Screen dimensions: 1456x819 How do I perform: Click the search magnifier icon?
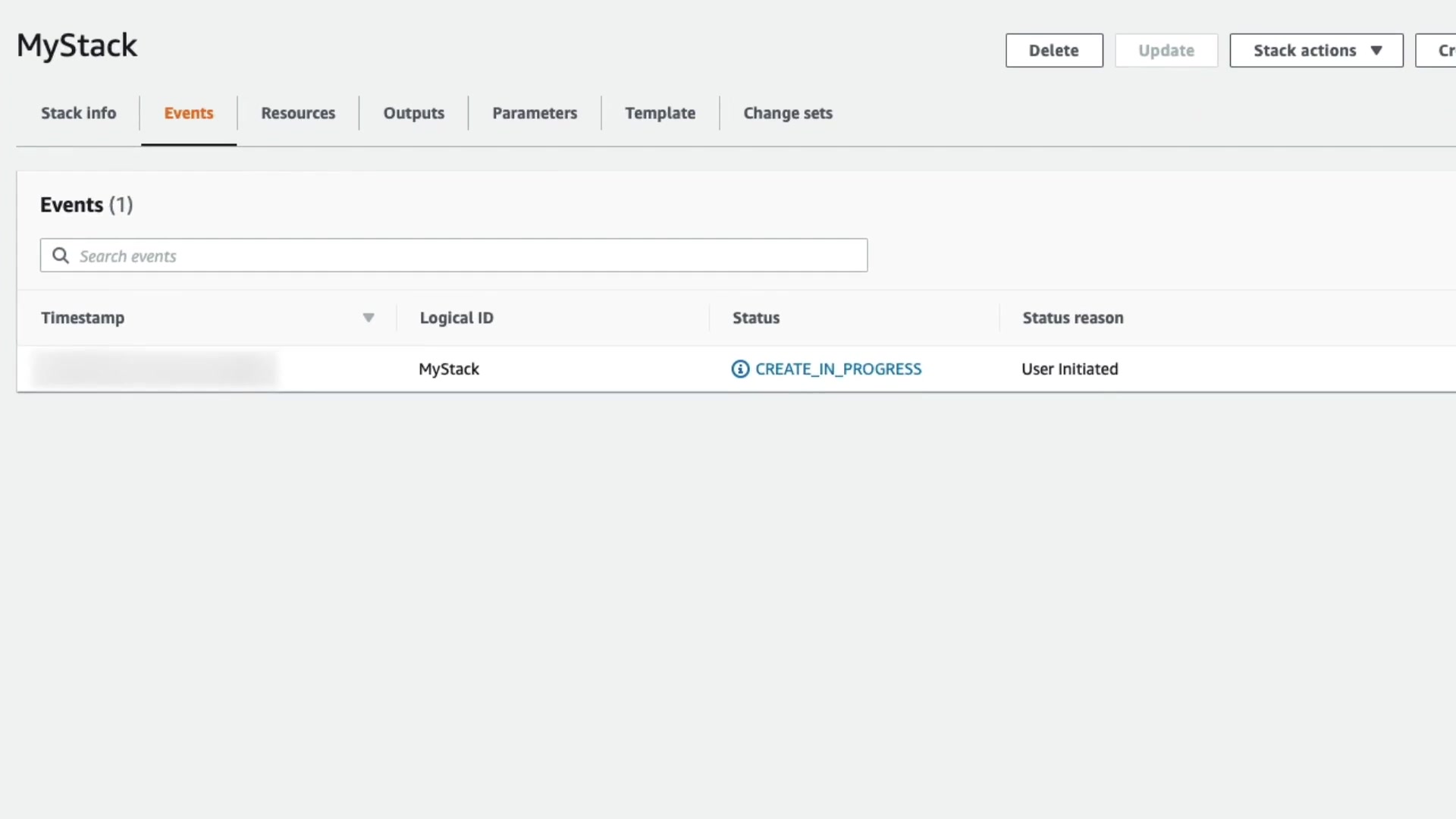coord(61,256)
